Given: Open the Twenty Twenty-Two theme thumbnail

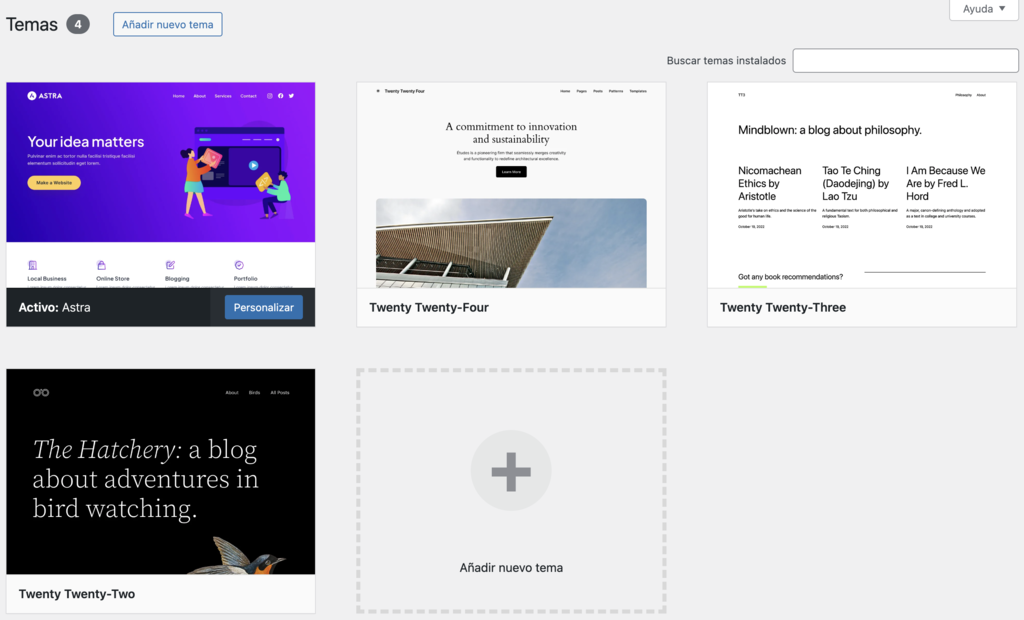Looking at the screenshot, I should coord(161,472).
